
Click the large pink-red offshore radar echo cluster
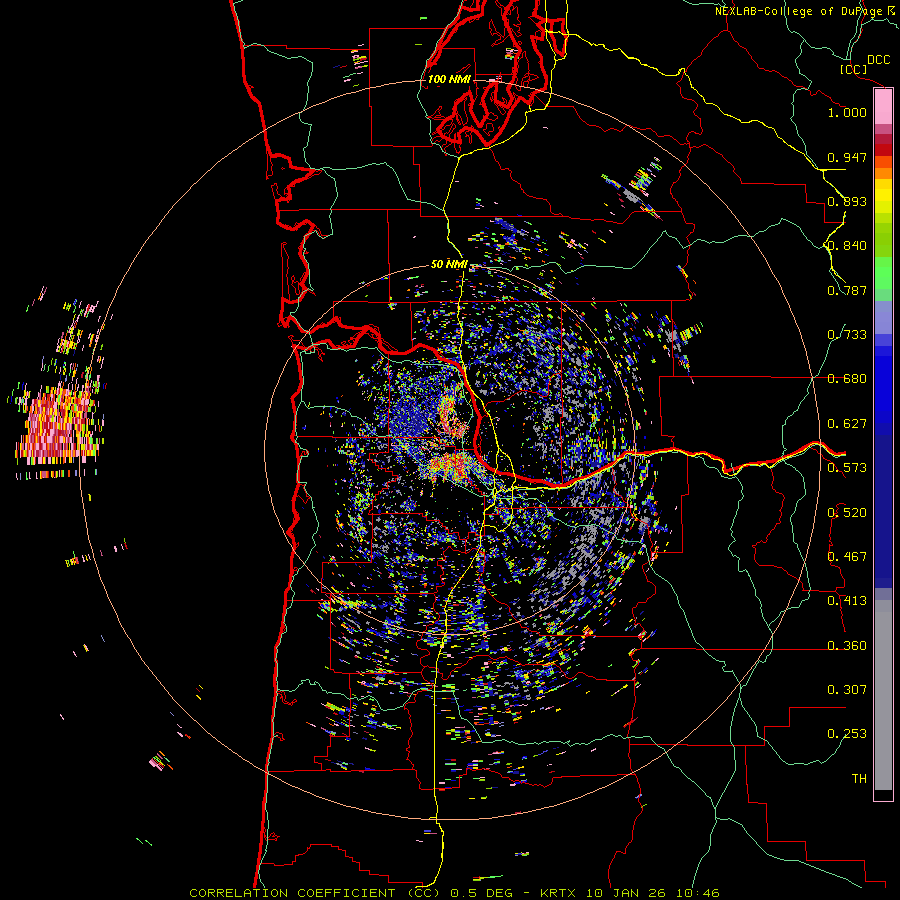tap(60, 425)
